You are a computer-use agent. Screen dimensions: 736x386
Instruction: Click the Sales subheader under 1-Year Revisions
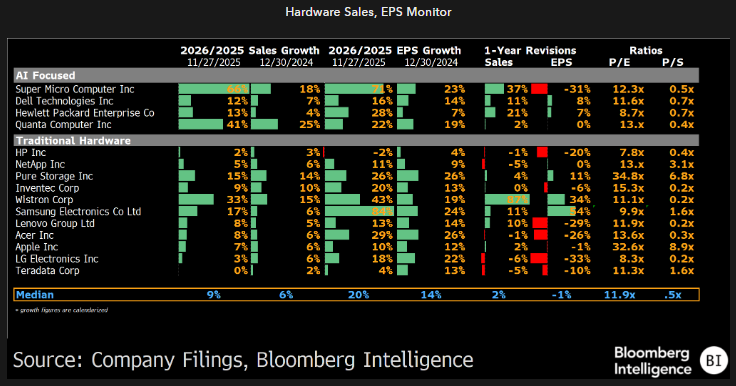[498, 62]
